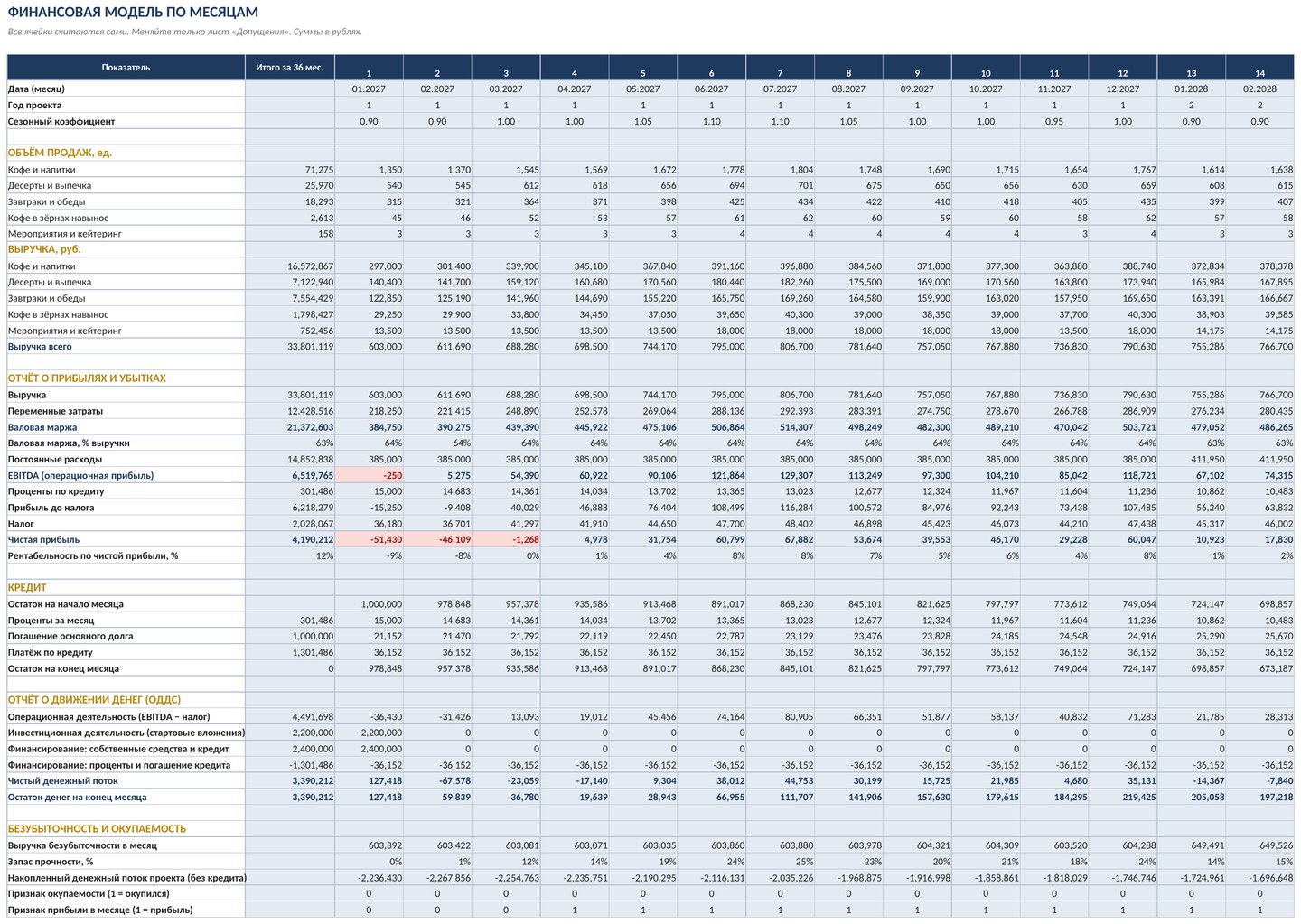Select the "Сезонный коэффициент" row label
1301x924 pixels.
pos(61,122)
